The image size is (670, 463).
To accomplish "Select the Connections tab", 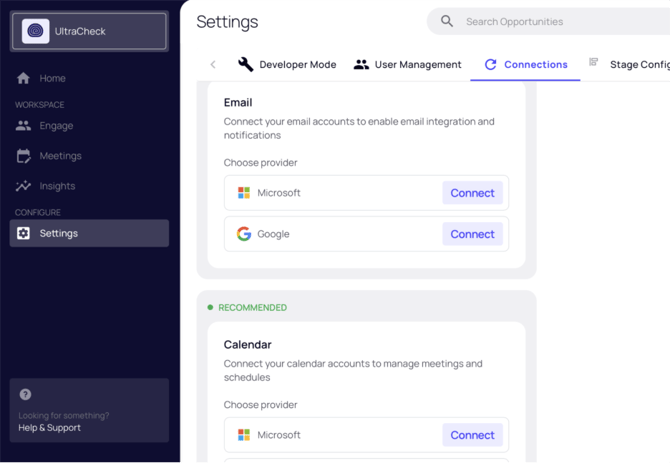I will pyautogui.click(x=526, y=64).
